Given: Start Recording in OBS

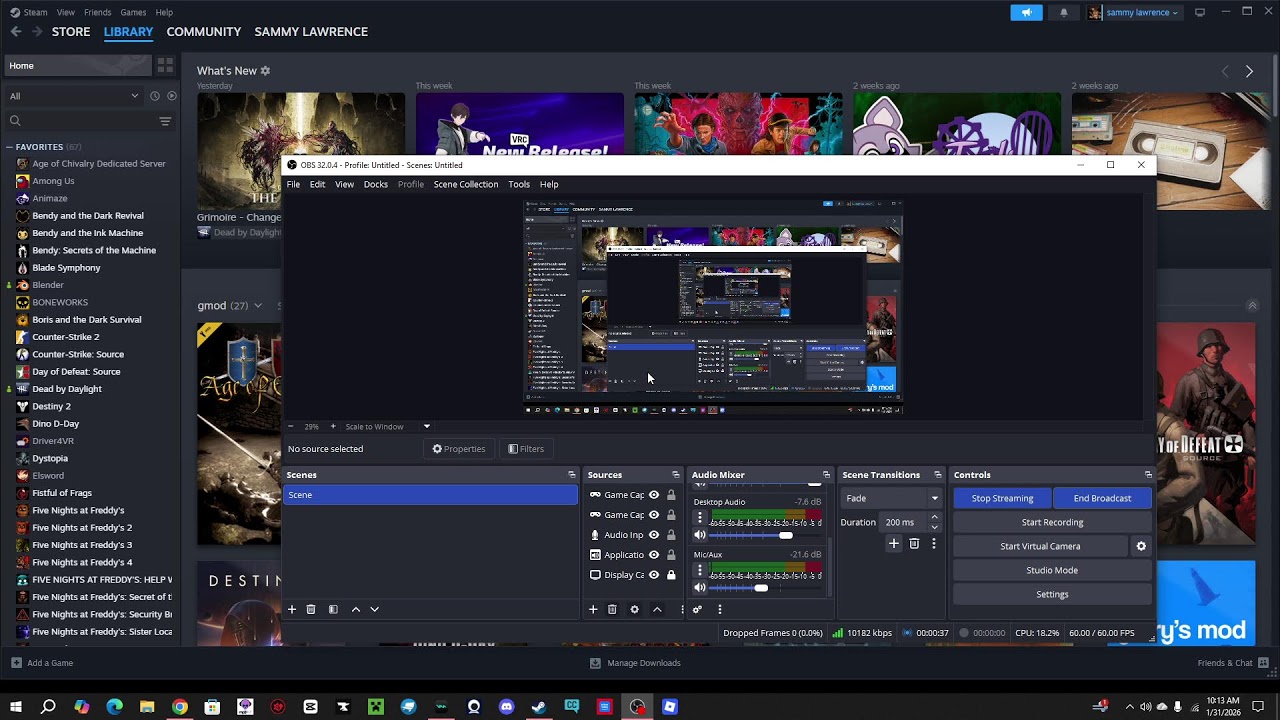Looking at the screenshot, I should tap(1052, 522).
